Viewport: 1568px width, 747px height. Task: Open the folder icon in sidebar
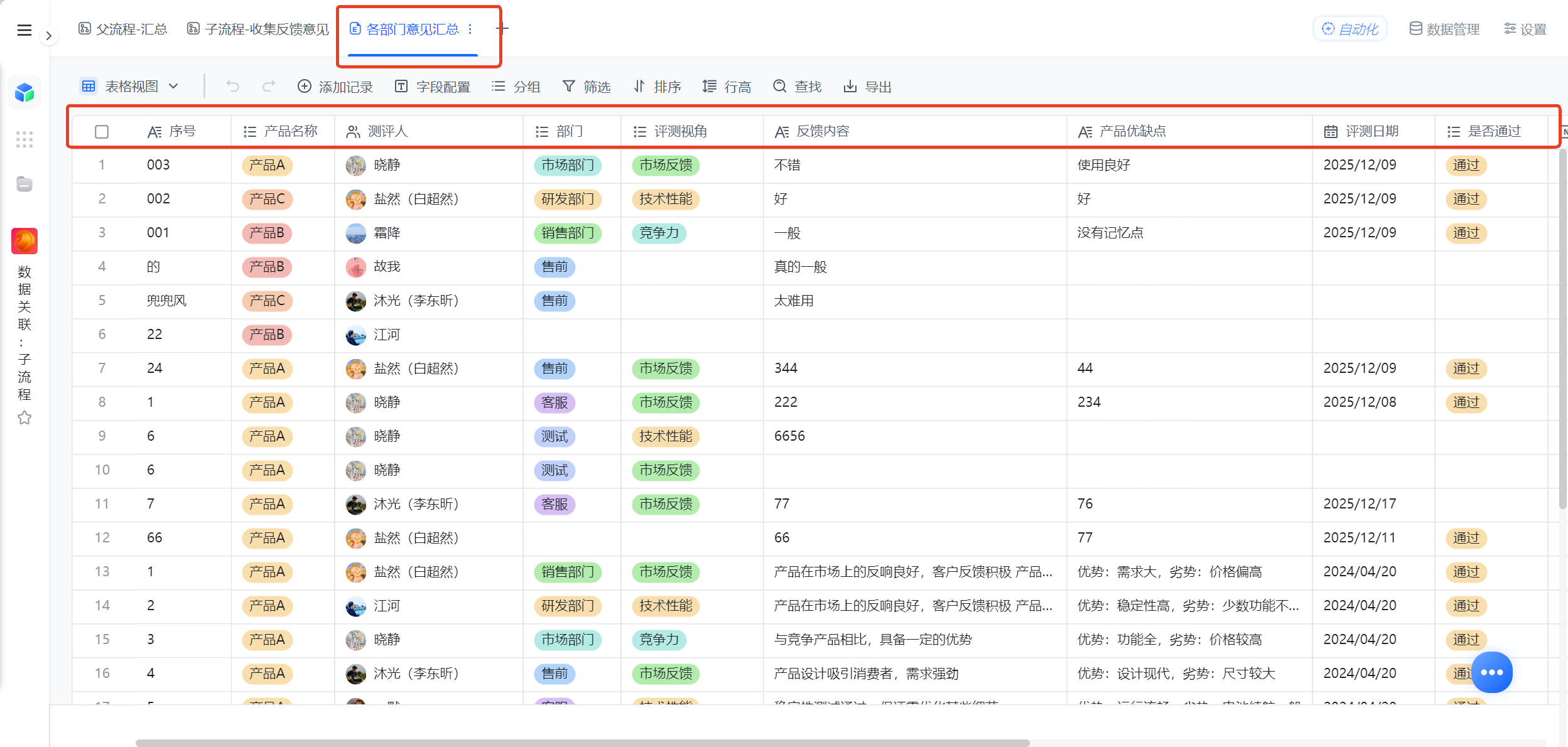point(24,184)
